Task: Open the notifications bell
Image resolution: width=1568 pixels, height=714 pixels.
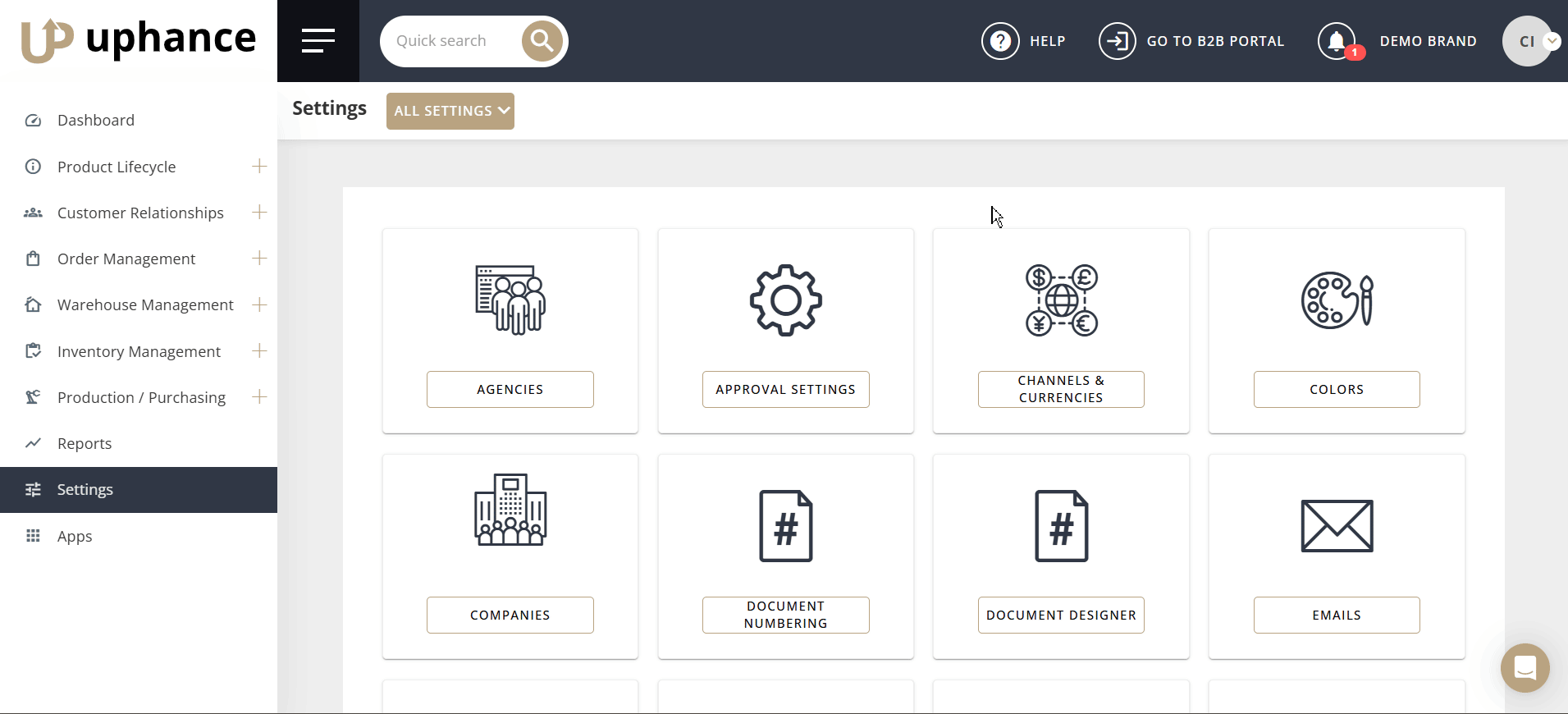Action: (x=1337, y=41)
